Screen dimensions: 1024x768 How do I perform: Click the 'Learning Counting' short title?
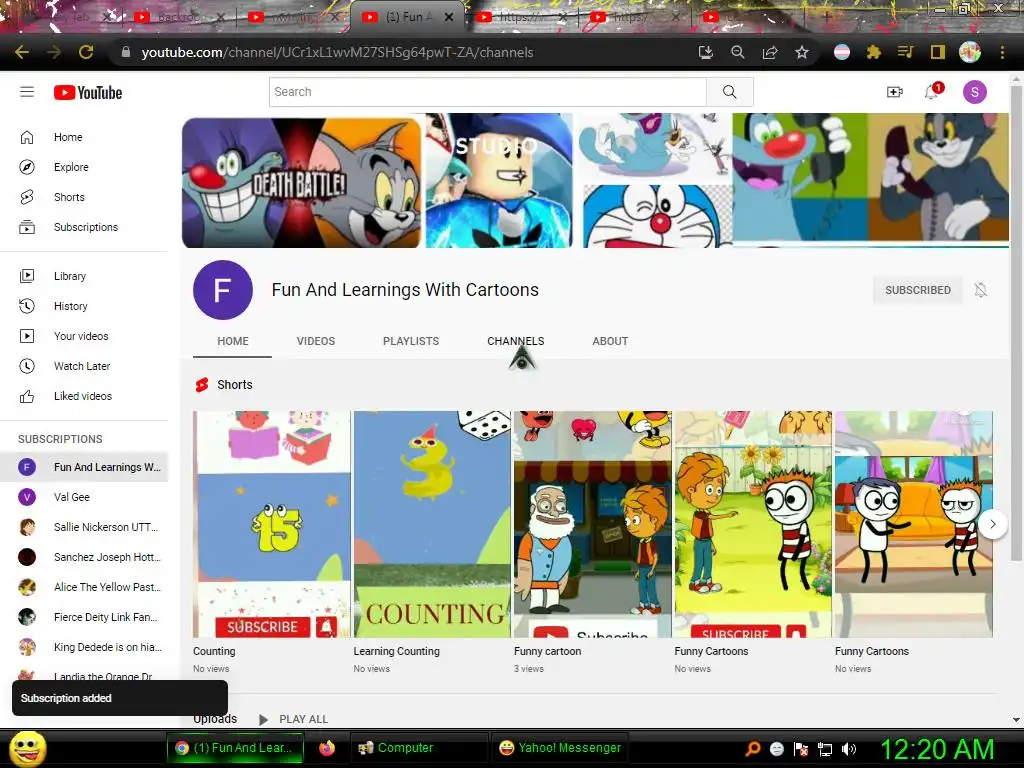(396, 651)
